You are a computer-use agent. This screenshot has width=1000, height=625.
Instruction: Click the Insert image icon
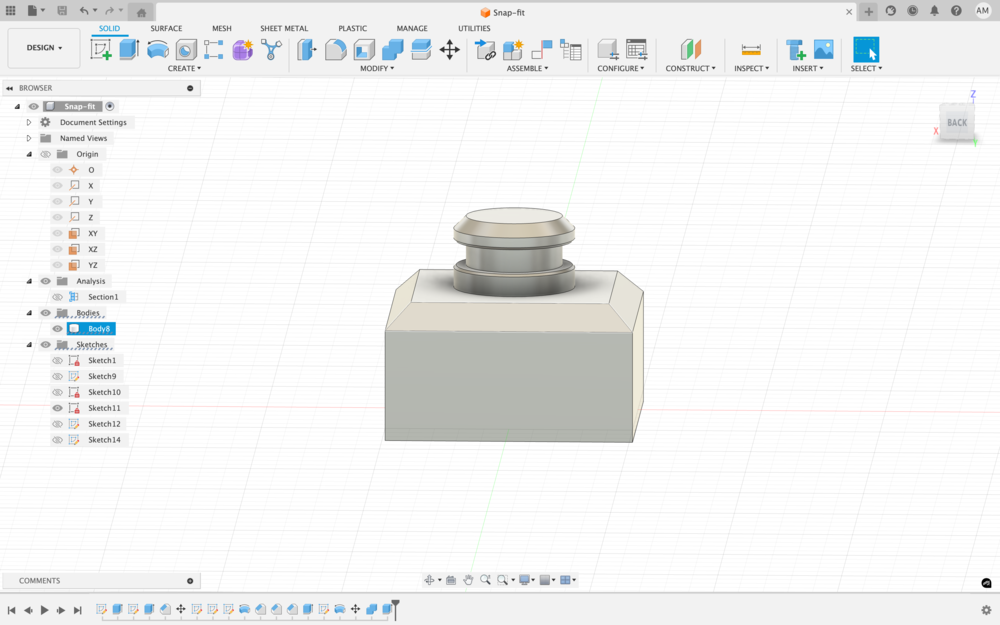(823, 50)
